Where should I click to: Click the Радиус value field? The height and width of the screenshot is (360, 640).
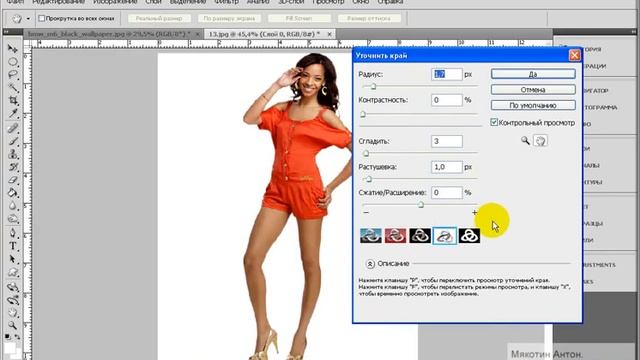coord(447,74)
